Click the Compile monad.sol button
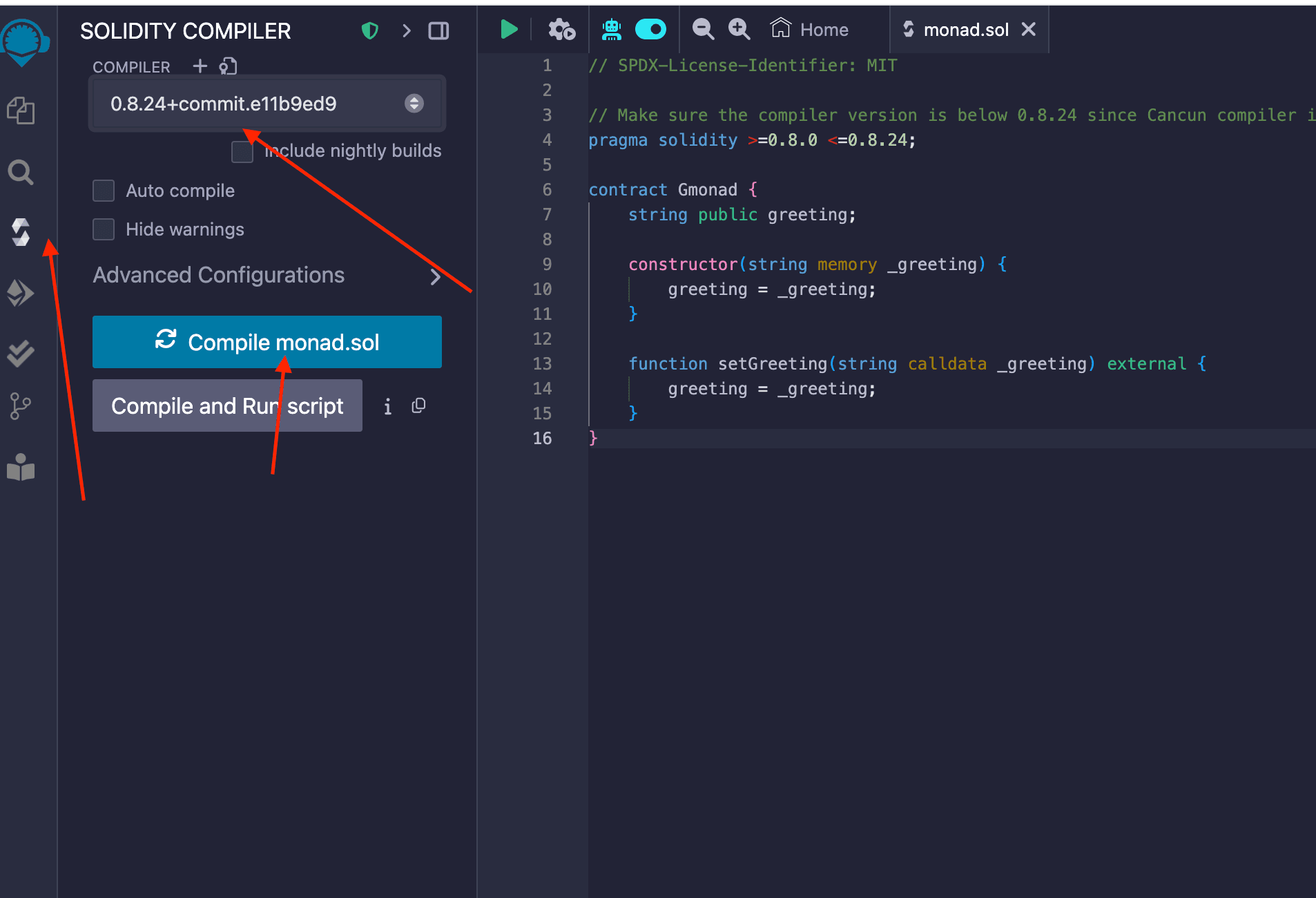1316x898 pixels. 267,342
